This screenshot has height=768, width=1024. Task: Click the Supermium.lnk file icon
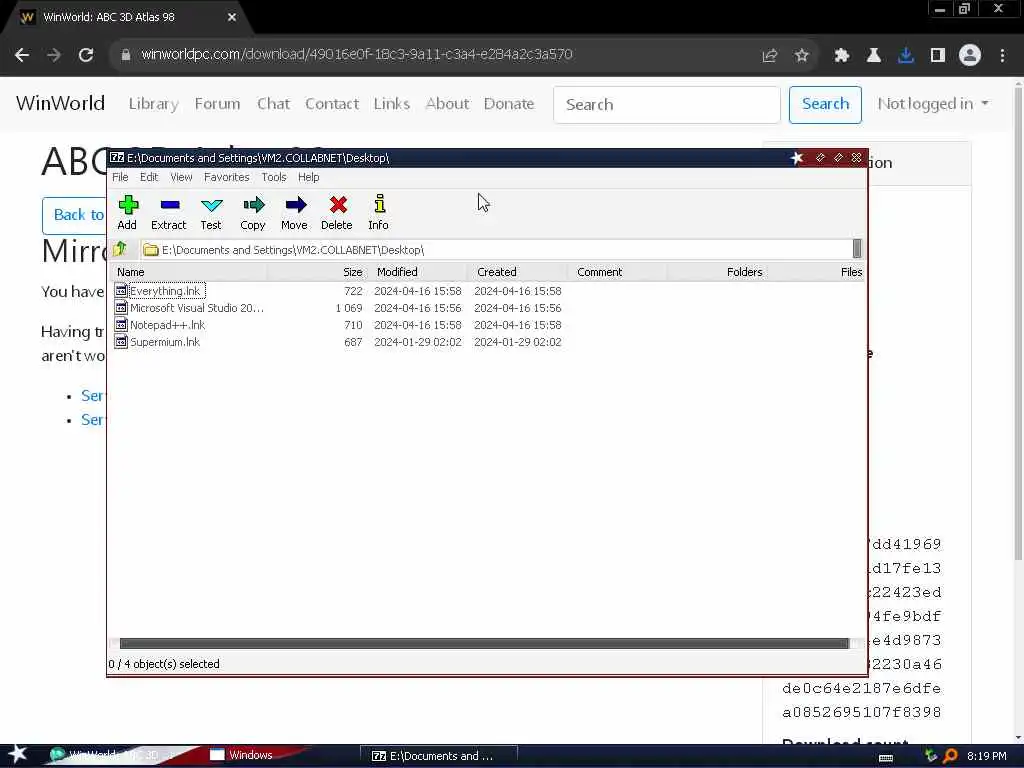pos(121,342)
